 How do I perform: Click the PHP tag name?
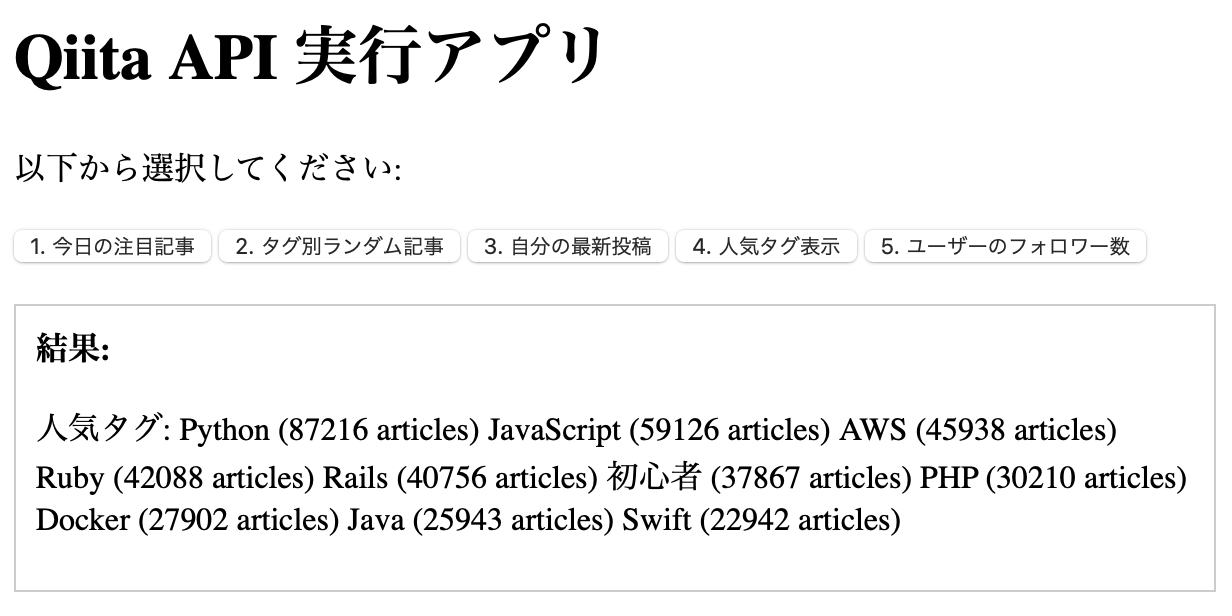click(x=948, y=478)
